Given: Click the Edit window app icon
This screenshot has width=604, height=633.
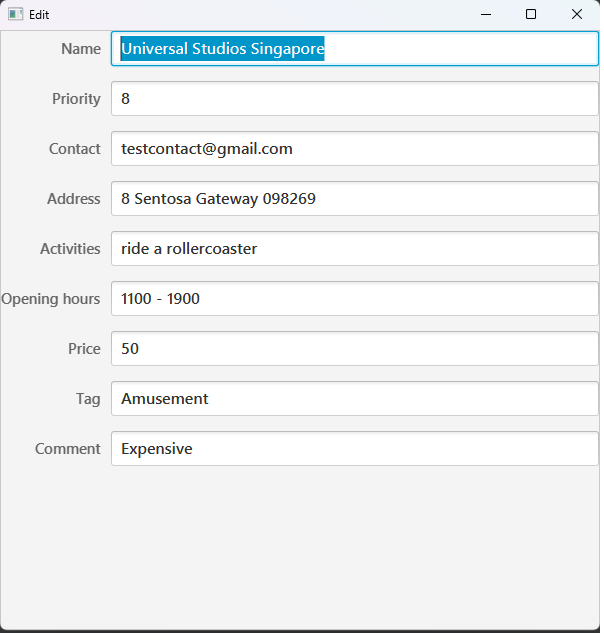Looking at the screenshot, I should click(15, 15).
